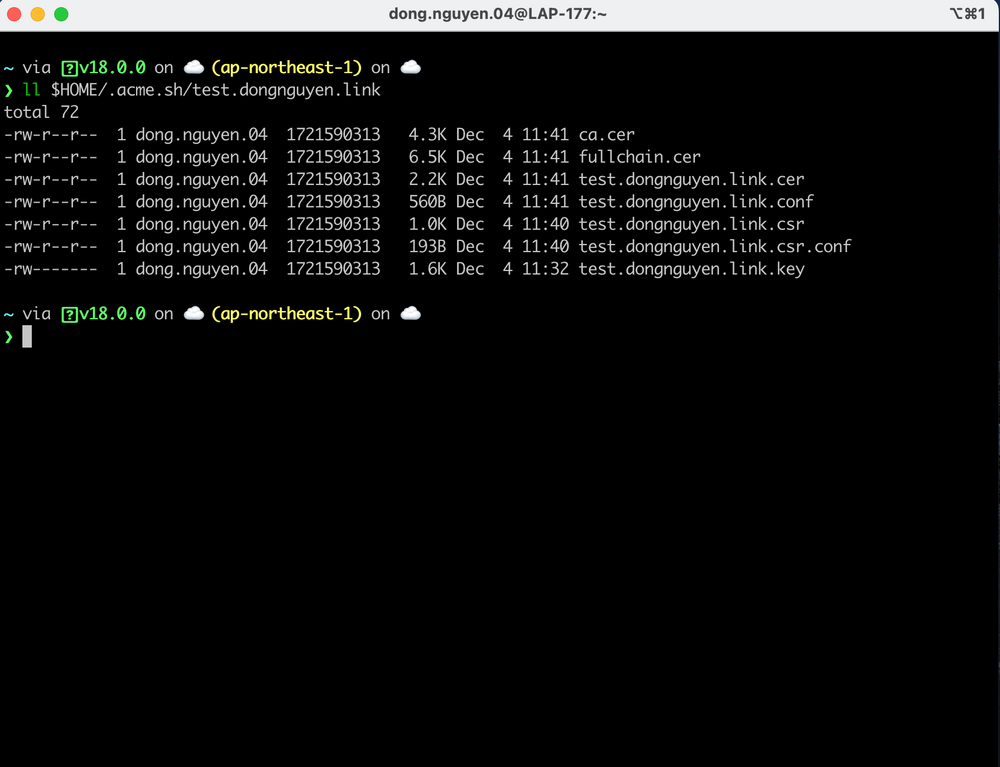The height and width of the screenshot is (767, 1000).
Task: Click the green arrow prompt symbol
Action: tap(8, 89)
